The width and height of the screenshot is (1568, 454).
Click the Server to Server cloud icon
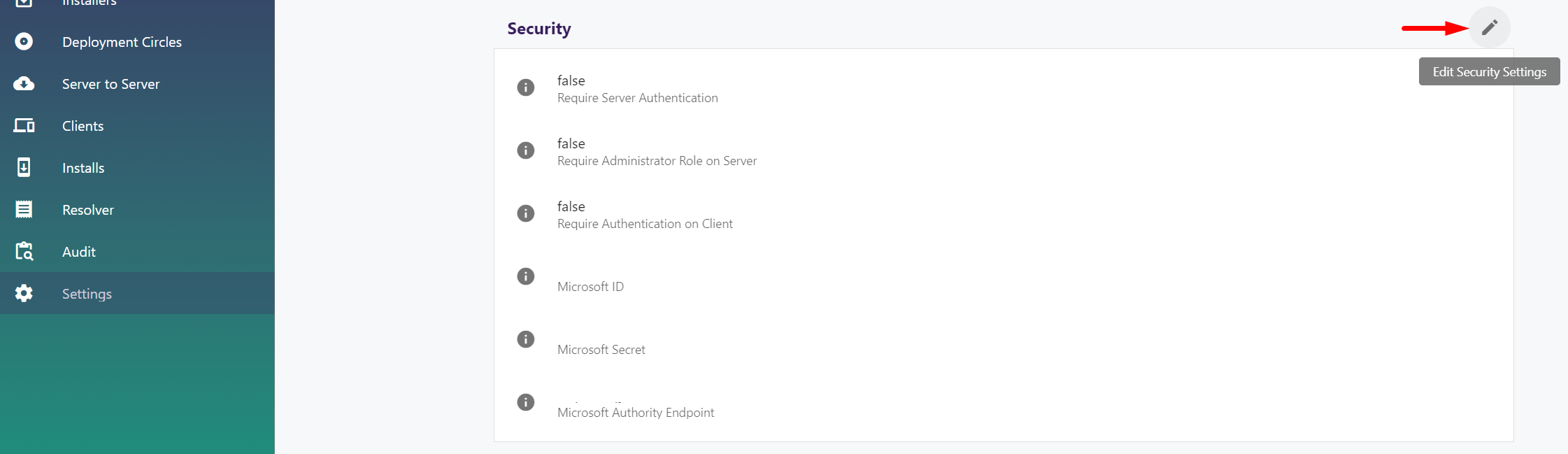click(24, 84)
